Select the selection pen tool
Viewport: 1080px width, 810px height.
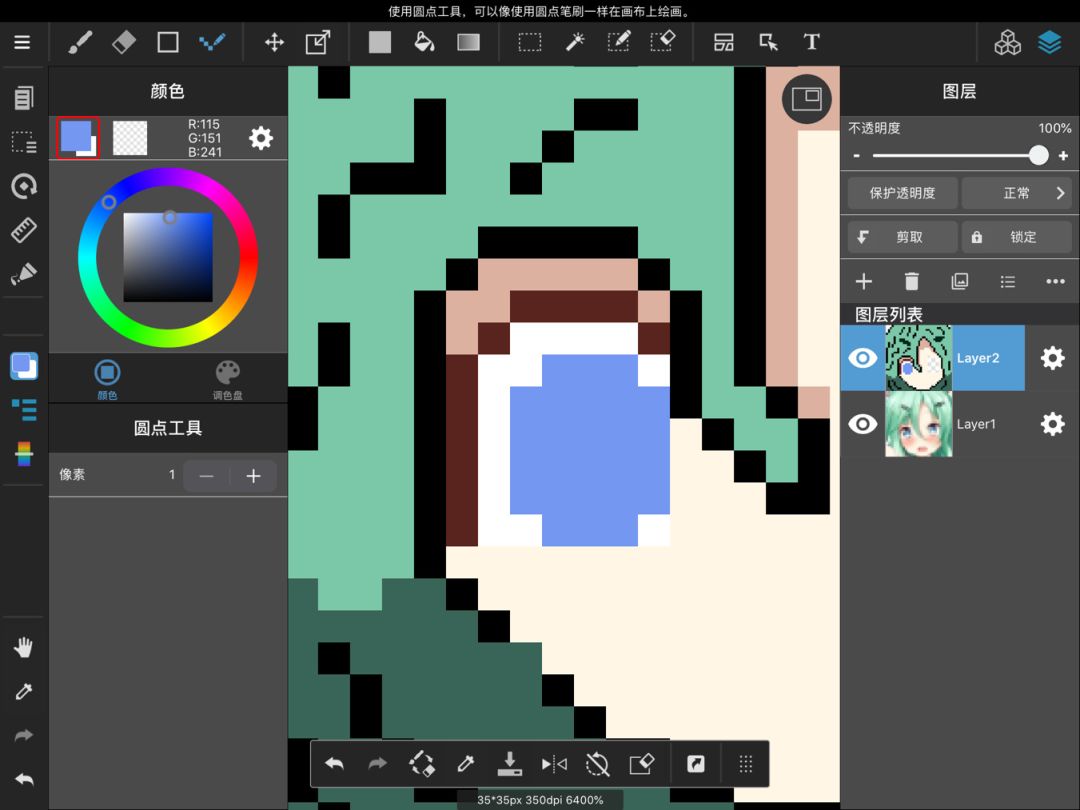click(619, 42)
